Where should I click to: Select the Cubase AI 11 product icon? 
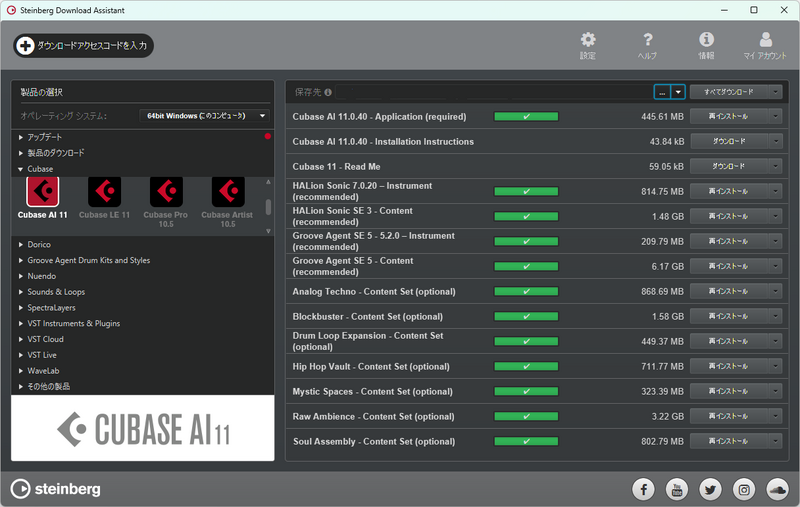(42, 192)
